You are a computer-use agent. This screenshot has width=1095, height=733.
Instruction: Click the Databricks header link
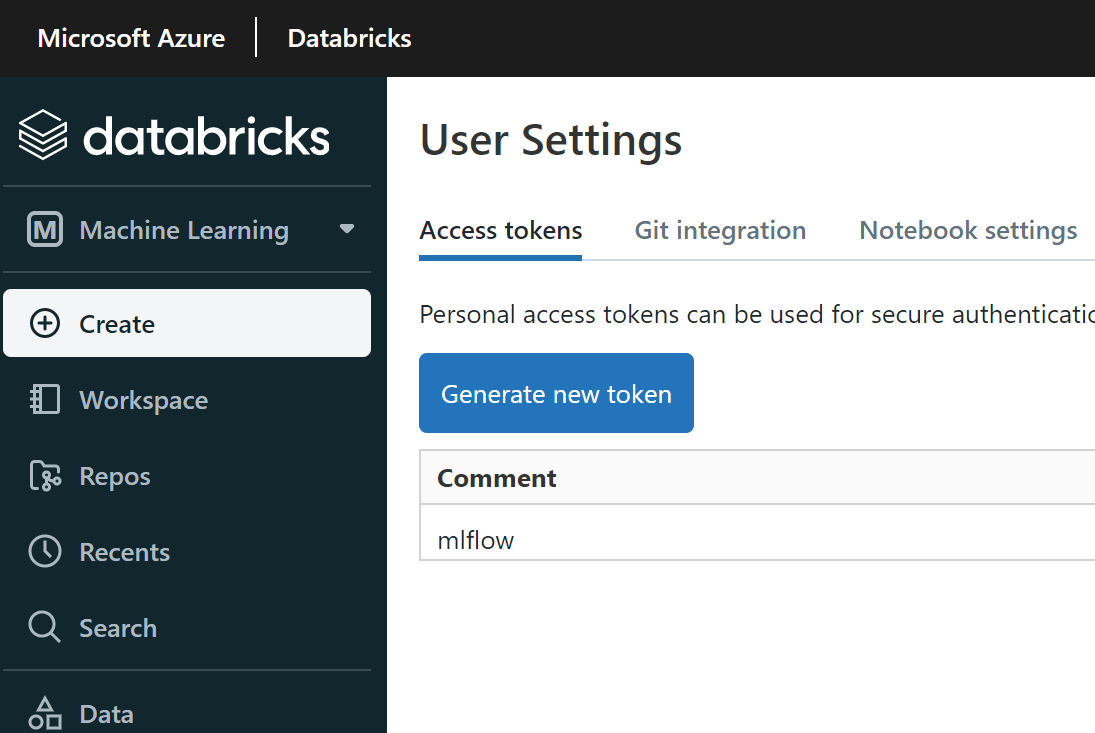[x=349, y=38]
